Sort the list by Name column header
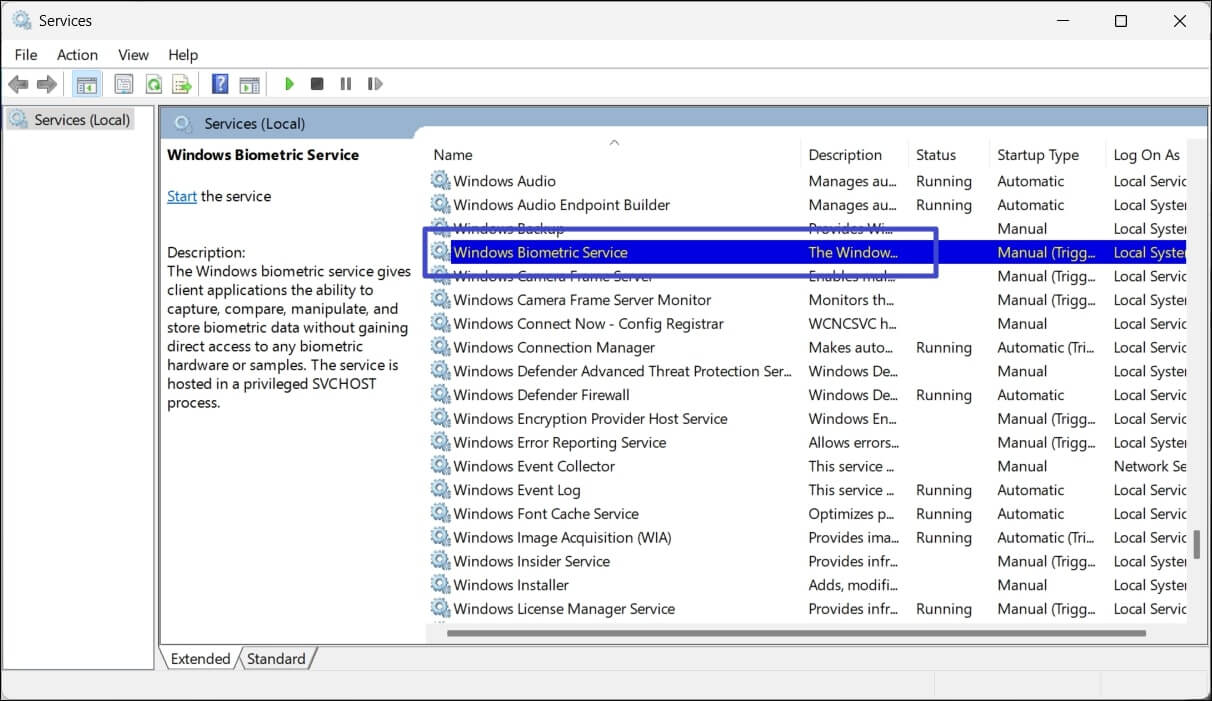 pos(453,155)
